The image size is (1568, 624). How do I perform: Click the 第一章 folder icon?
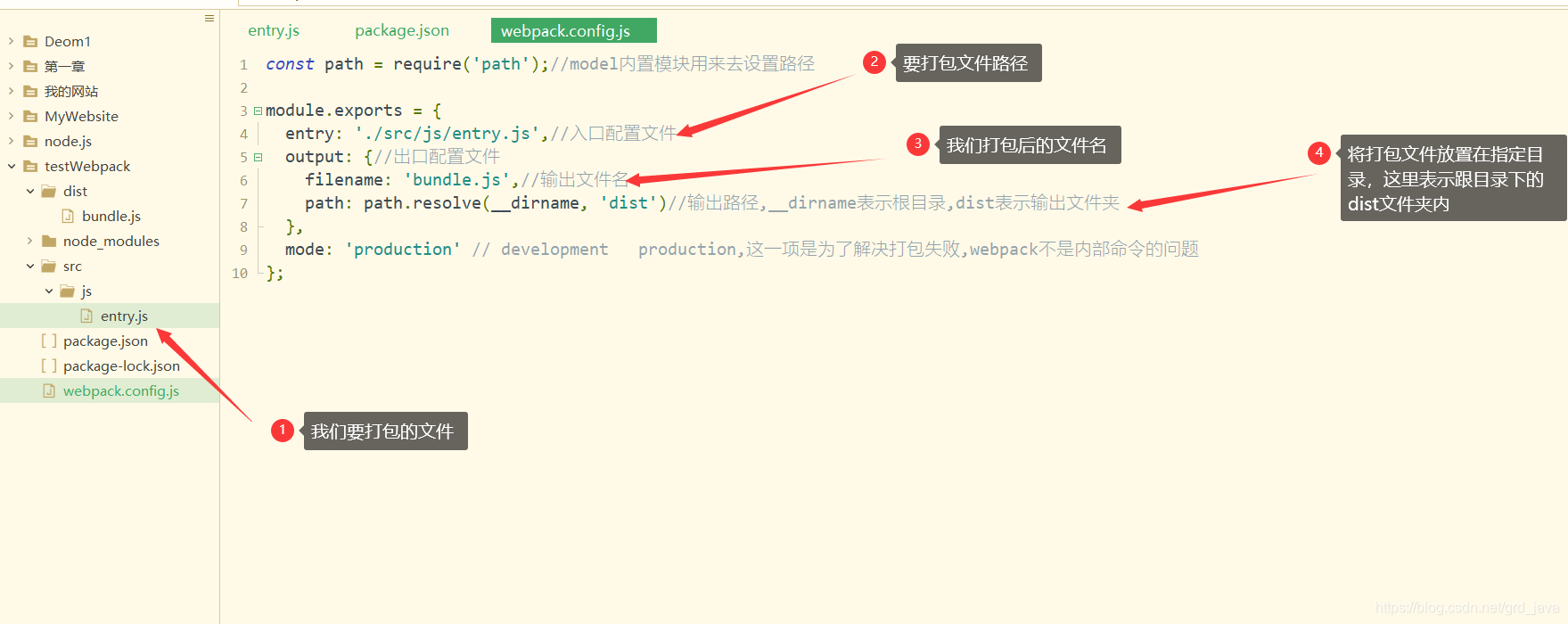tap(30, 66)
